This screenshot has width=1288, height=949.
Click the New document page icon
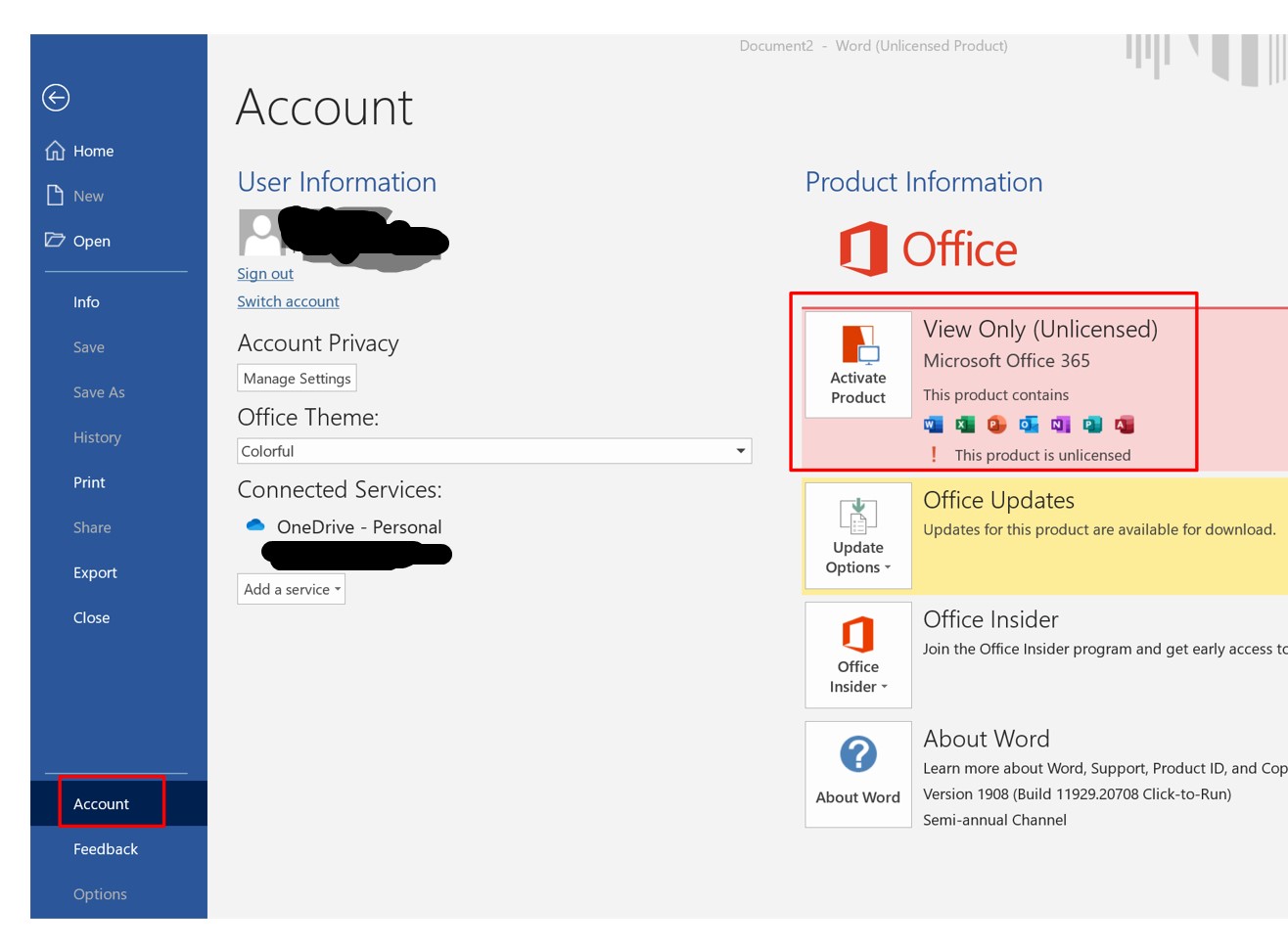click(x=55, y=195)
